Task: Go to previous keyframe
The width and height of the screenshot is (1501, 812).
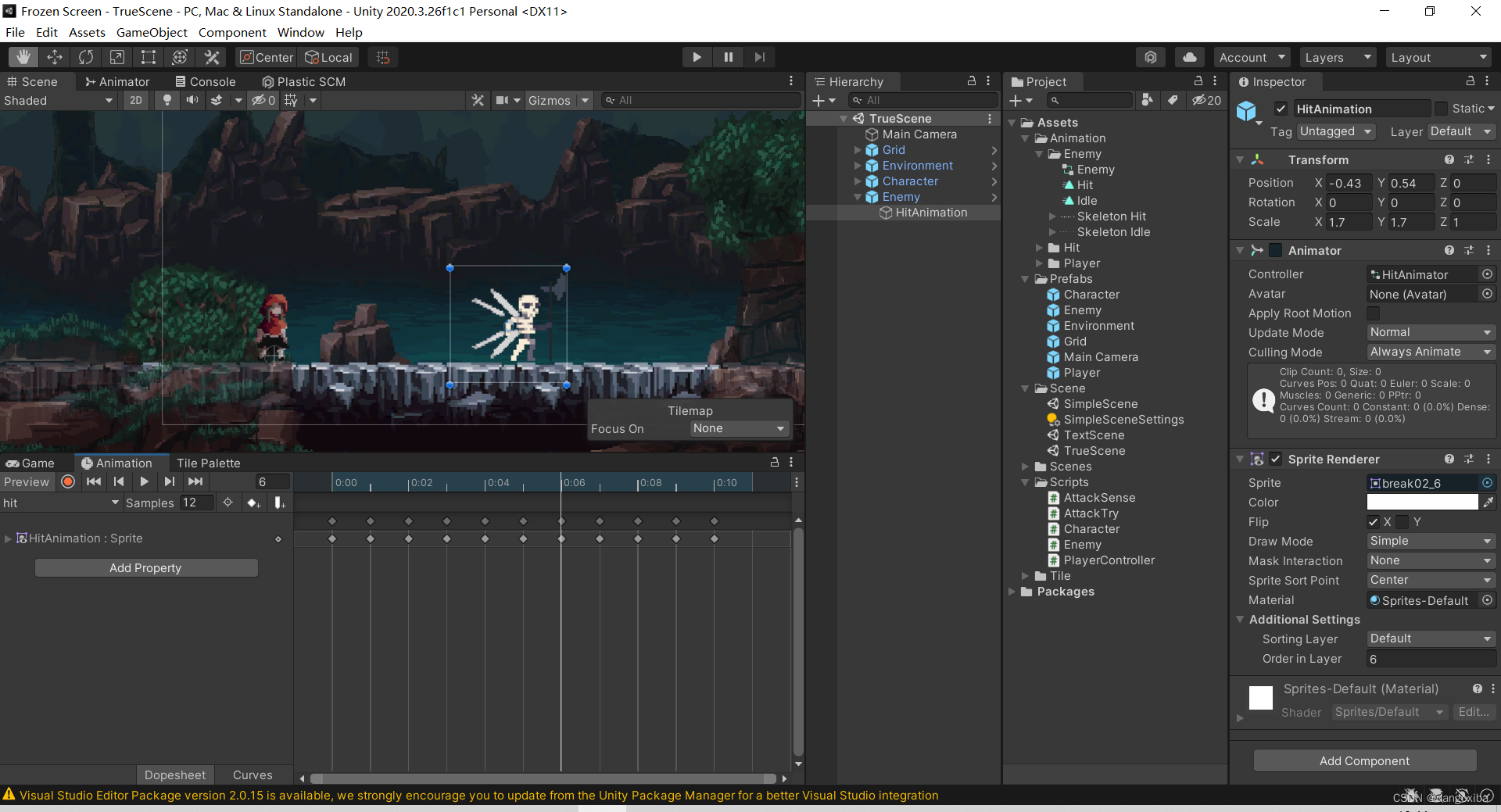Action: pyautogui.click(x=119, y=481)
